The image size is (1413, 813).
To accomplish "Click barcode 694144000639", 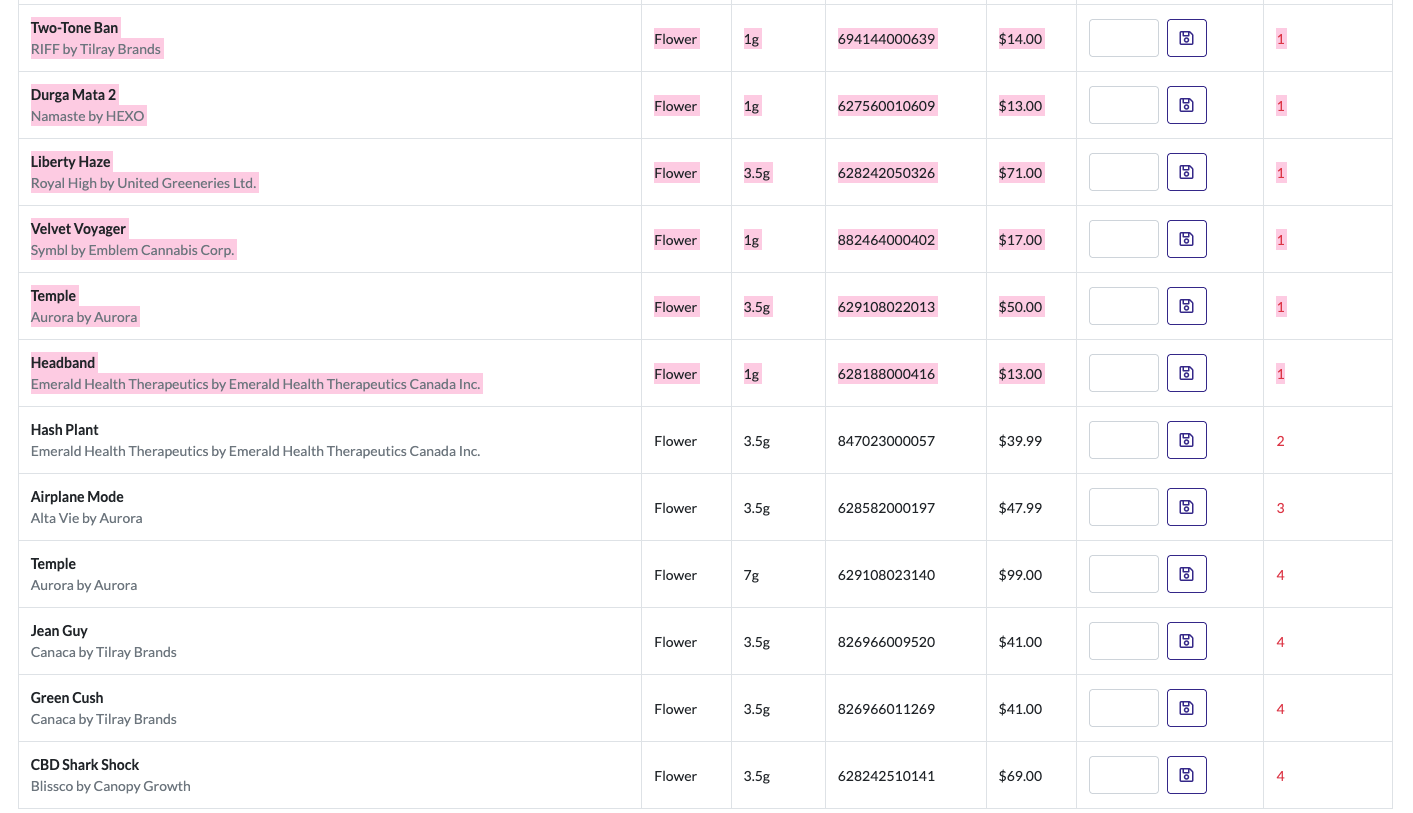I will (x=887, y=39).
